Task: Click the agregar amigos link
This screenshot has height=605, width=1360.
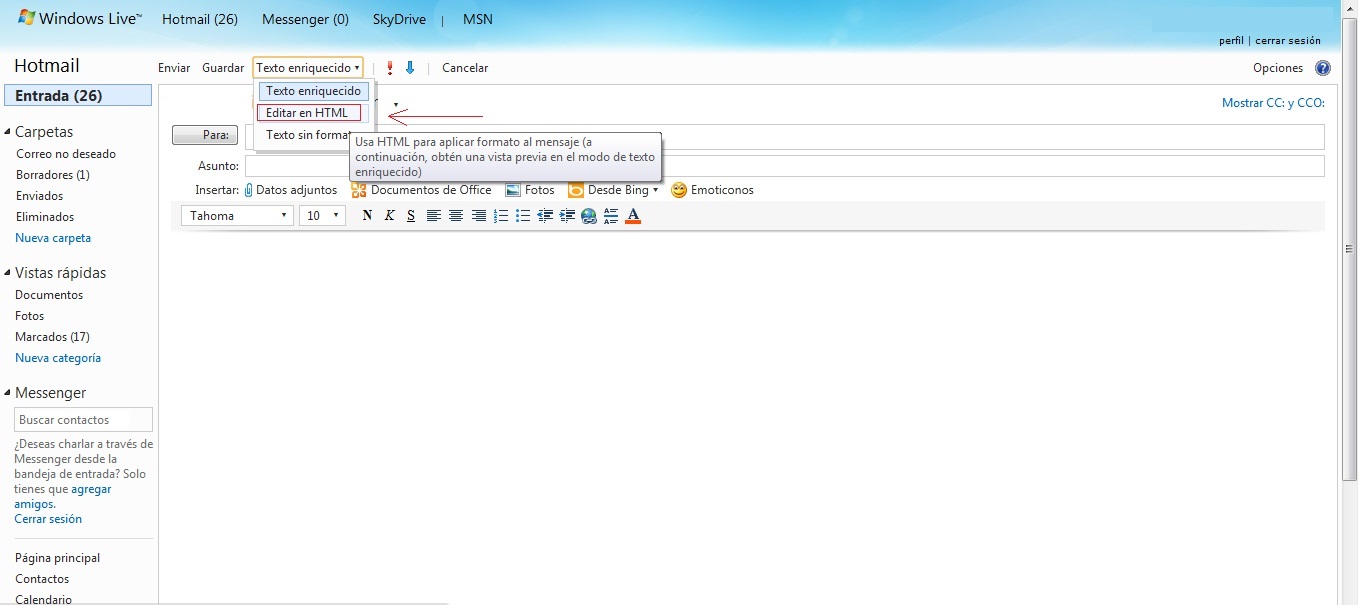Action: pos(62,497)
